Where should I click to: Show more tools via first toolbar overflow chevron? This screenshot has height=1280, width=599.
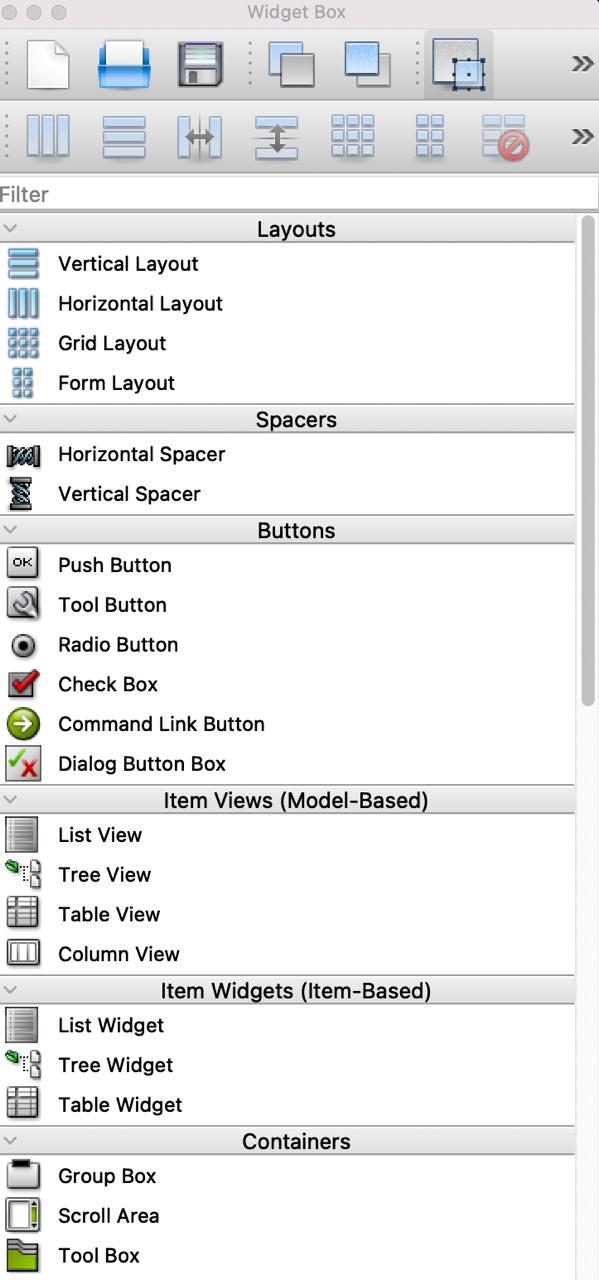point(583,64)
